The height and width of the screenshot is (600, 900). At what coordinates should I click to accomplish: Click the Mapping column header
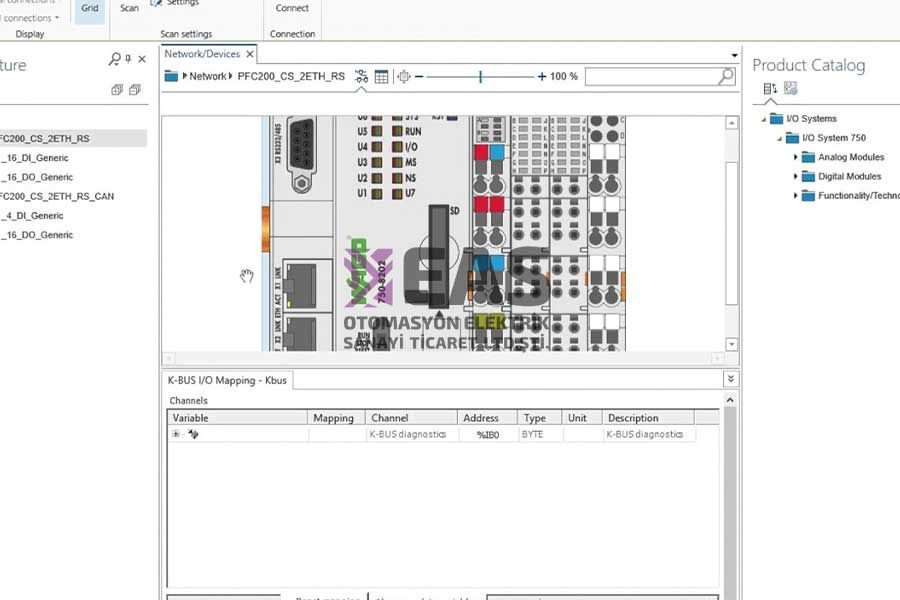point(336,418)
